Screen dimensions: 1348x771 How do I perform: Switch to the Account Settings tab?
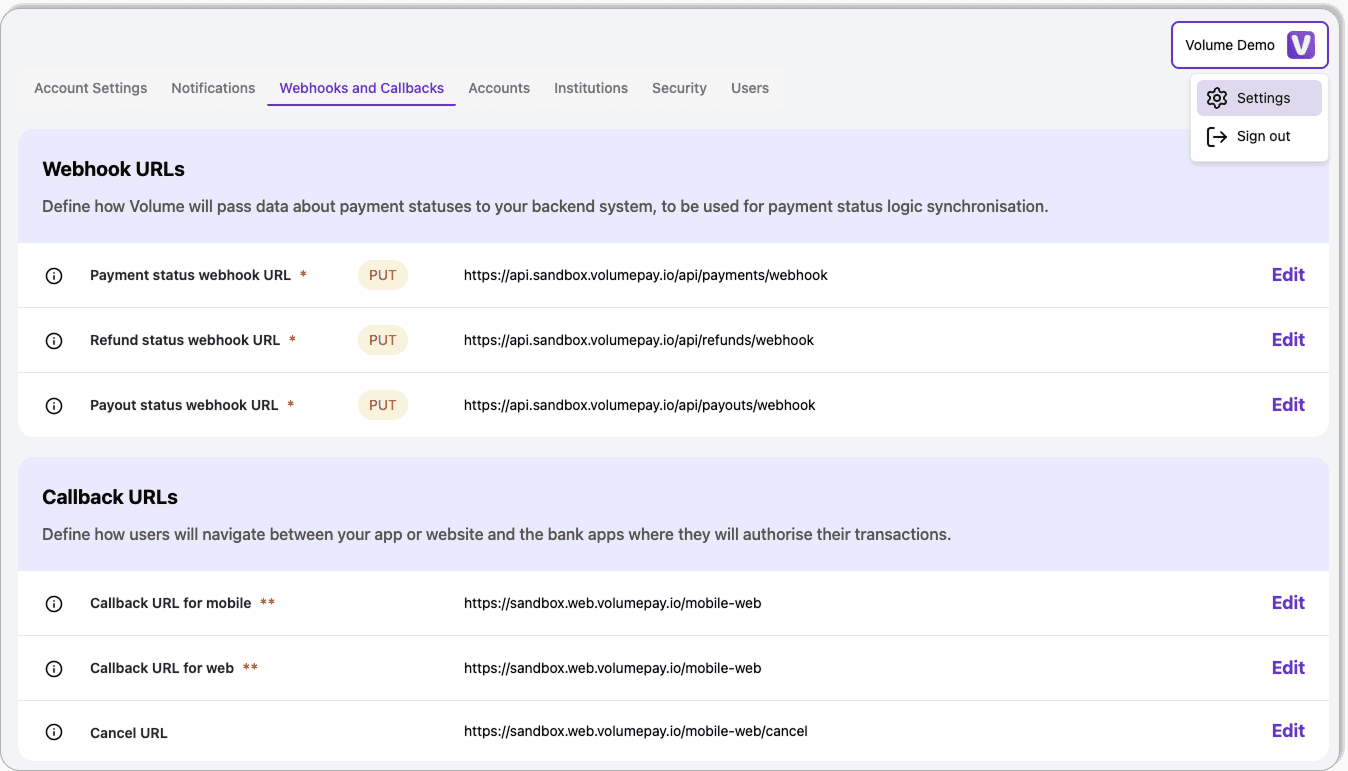91,88
